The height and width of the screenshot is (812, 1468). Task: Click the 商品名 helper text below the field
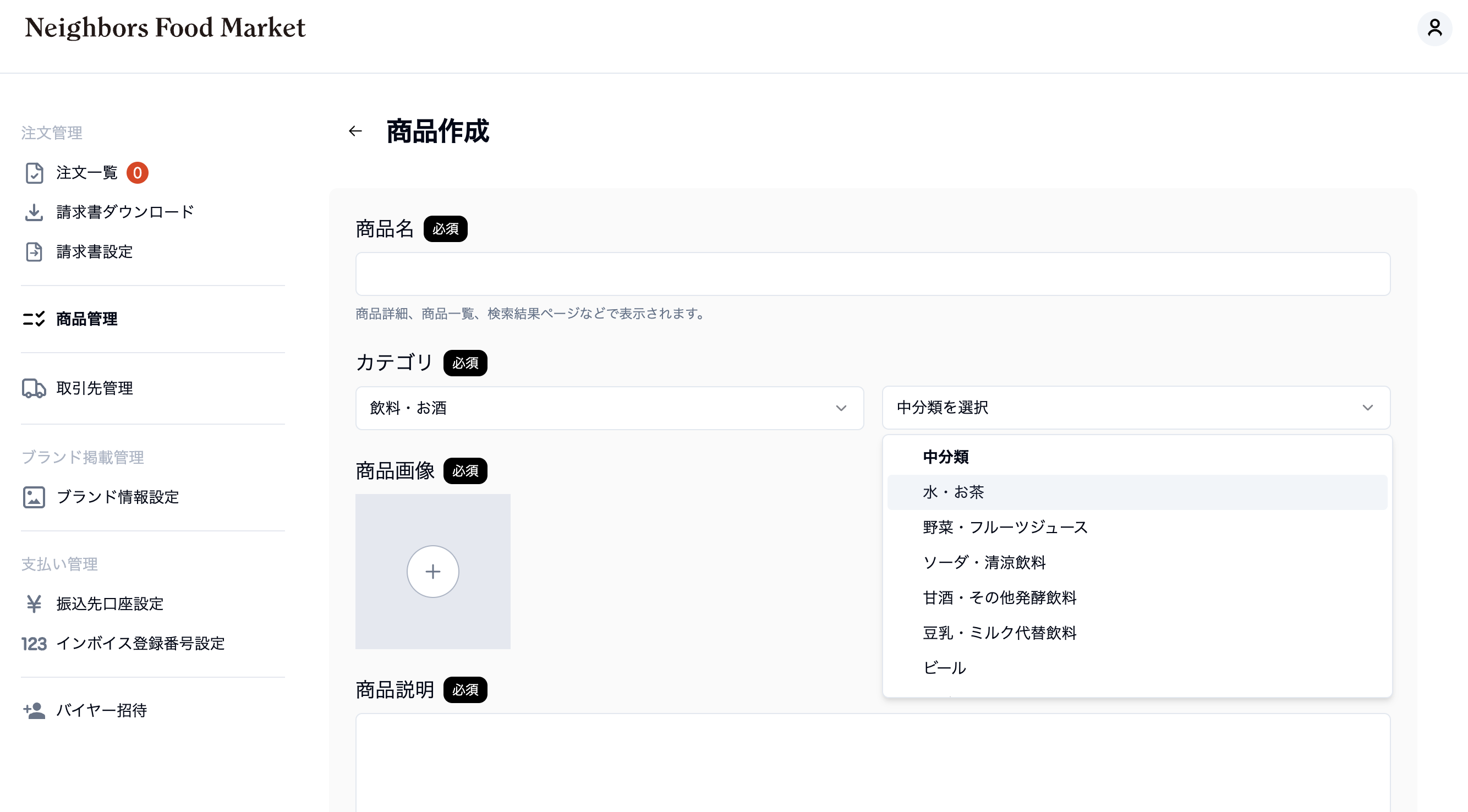pyautogui.click(x=531, y=314)
